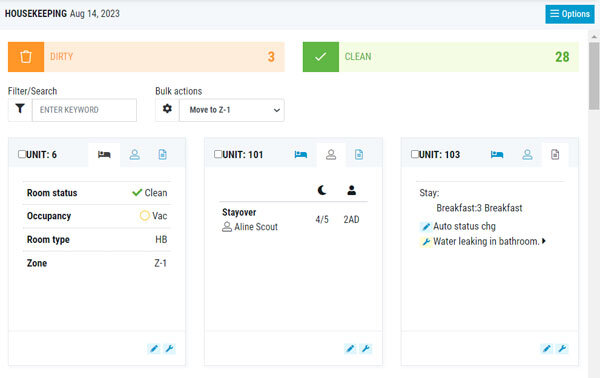The height and width of the screenshot is (378, 600).
Task: Click the Room type HB value
Action: (x=161, y=240)
